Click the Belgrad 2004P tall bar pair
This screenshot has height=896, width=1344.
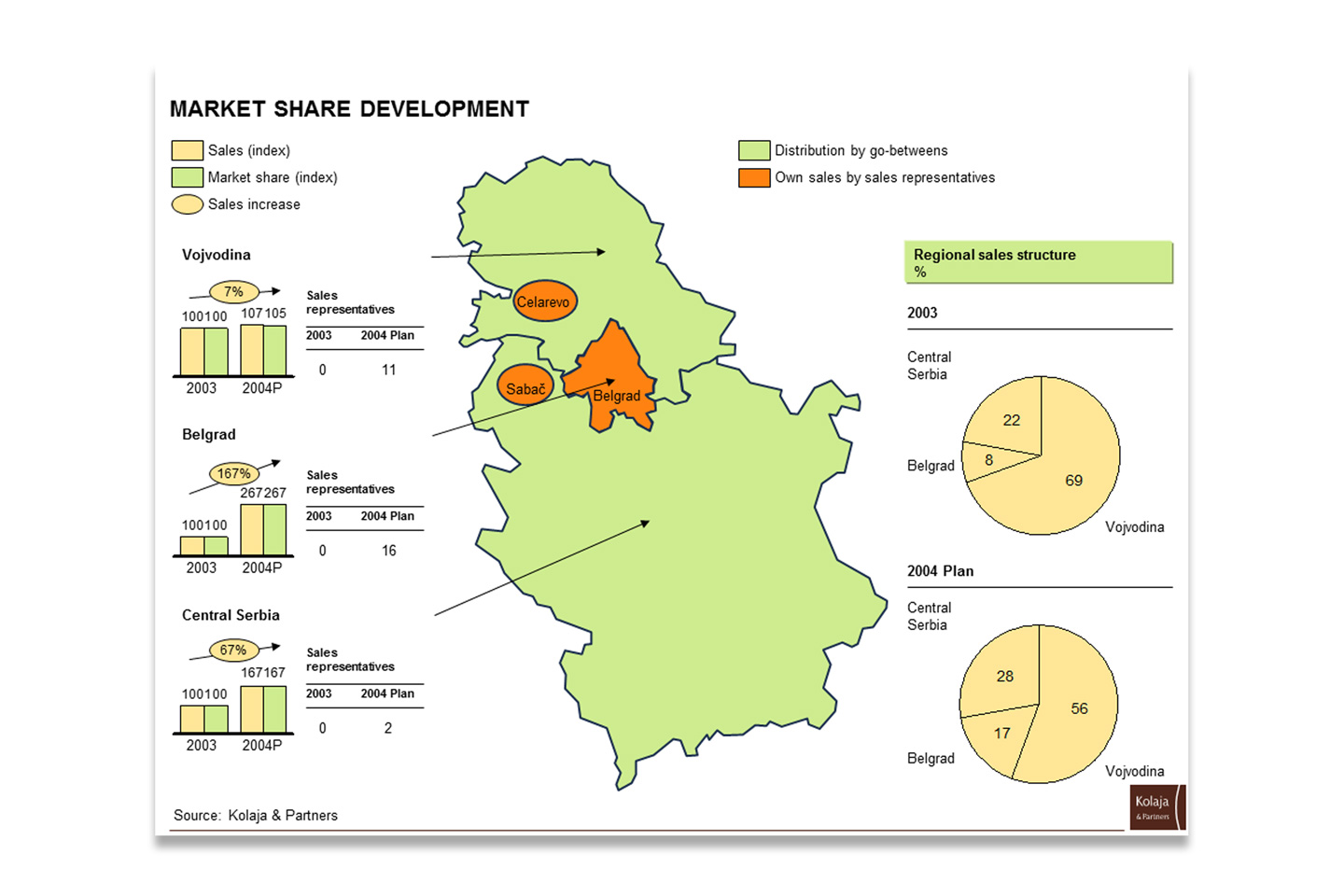point(263,530)
